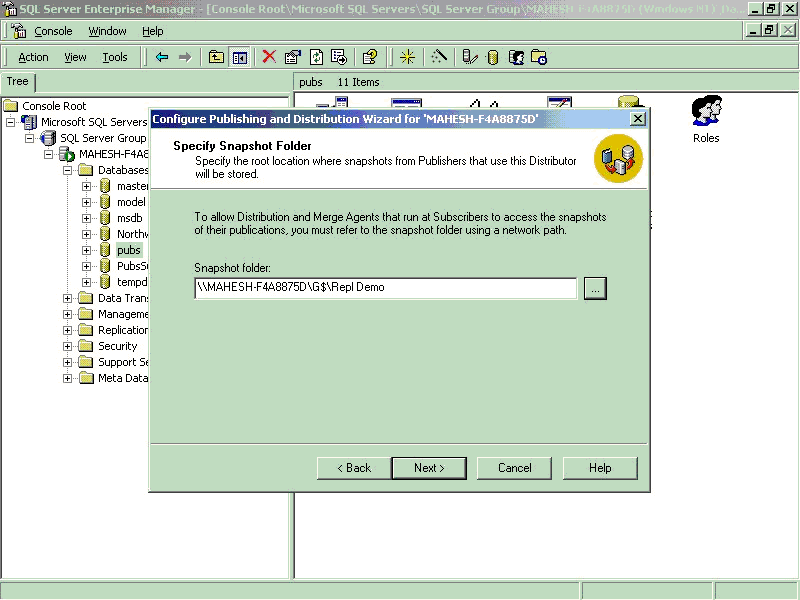Open the Tools menu

click(115, 57)
